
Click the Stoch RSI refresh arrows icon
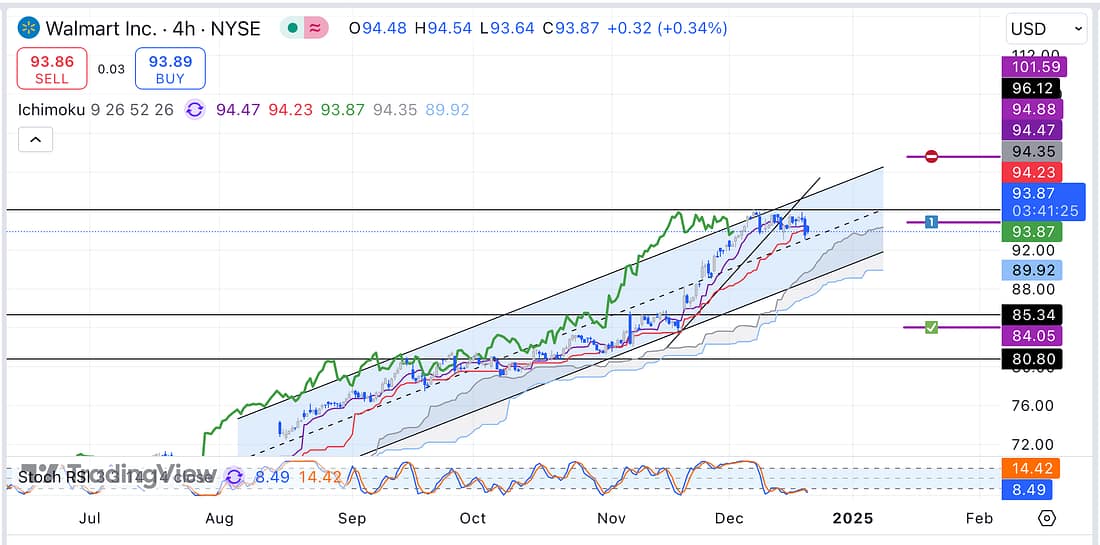(234, 477)
